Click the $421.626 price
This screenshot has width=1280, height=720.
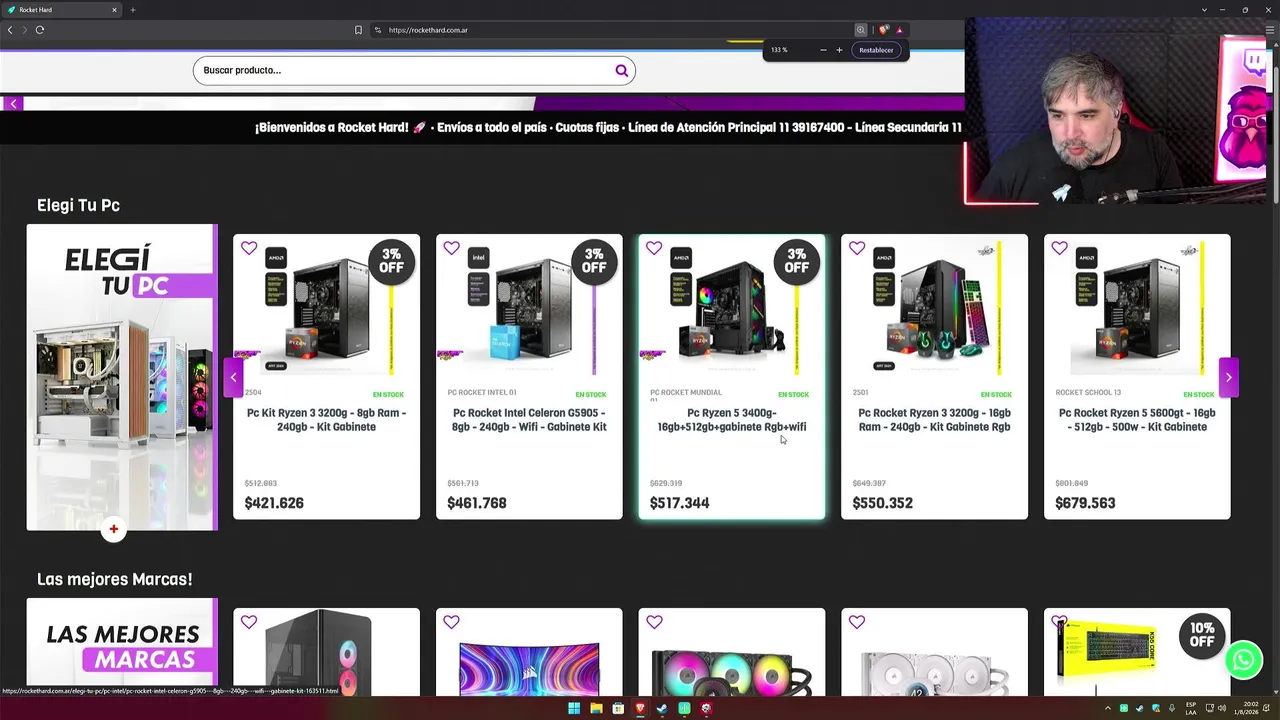click(x=274, y=503)
